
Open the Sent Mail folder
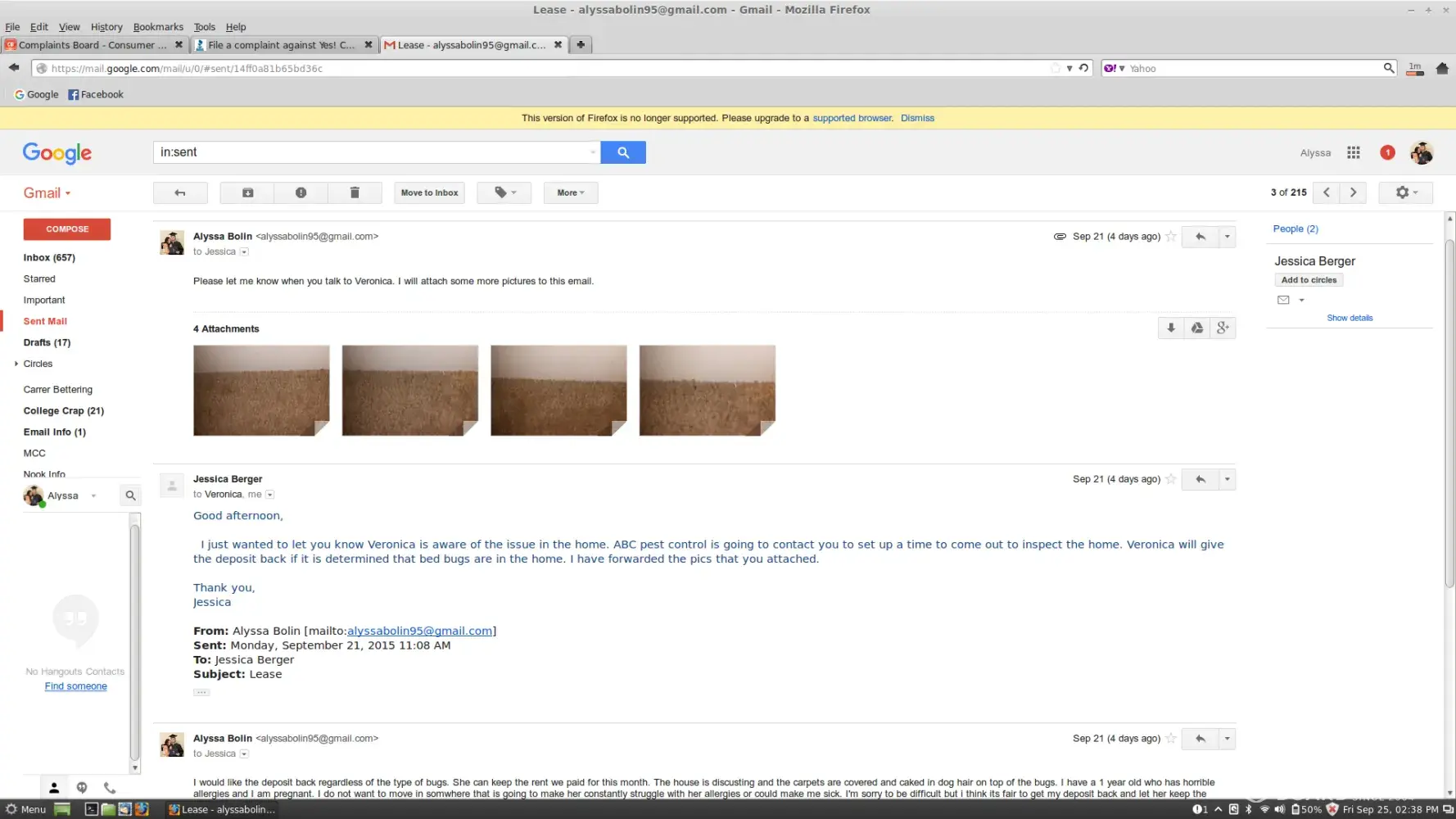pyautogui.click(x=45, y=322)
